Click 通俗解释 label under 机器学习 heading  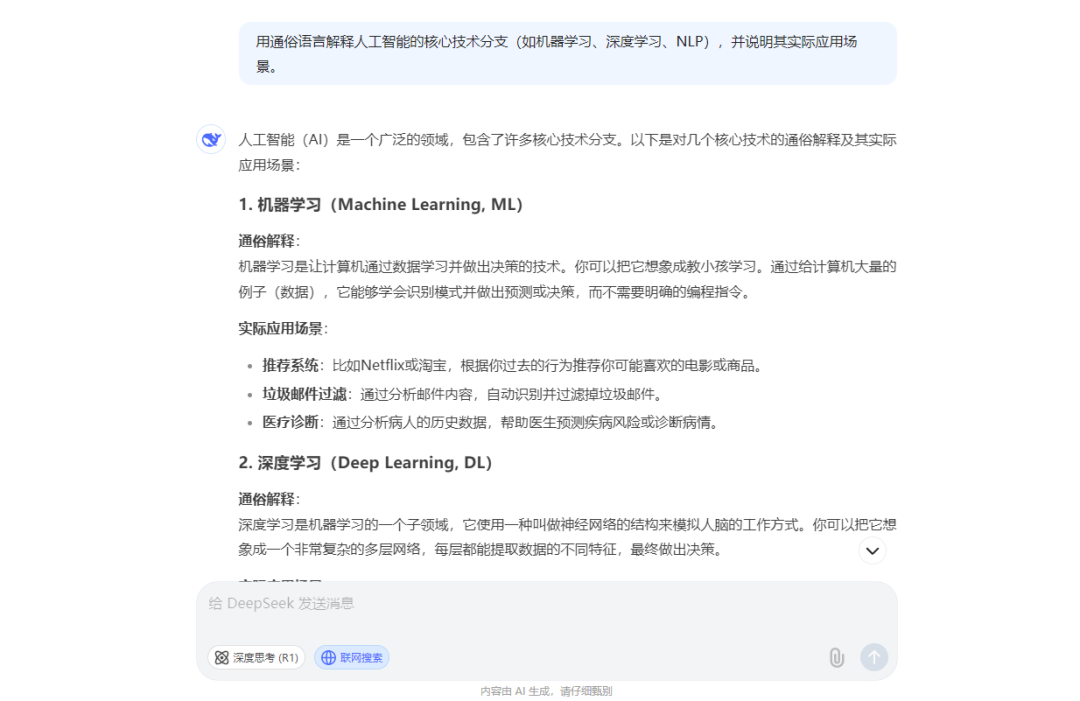click(267, 241)
